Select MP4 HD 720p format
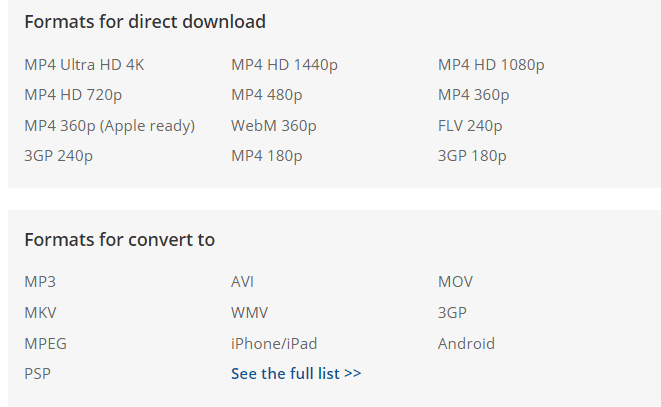 (73, 95)
